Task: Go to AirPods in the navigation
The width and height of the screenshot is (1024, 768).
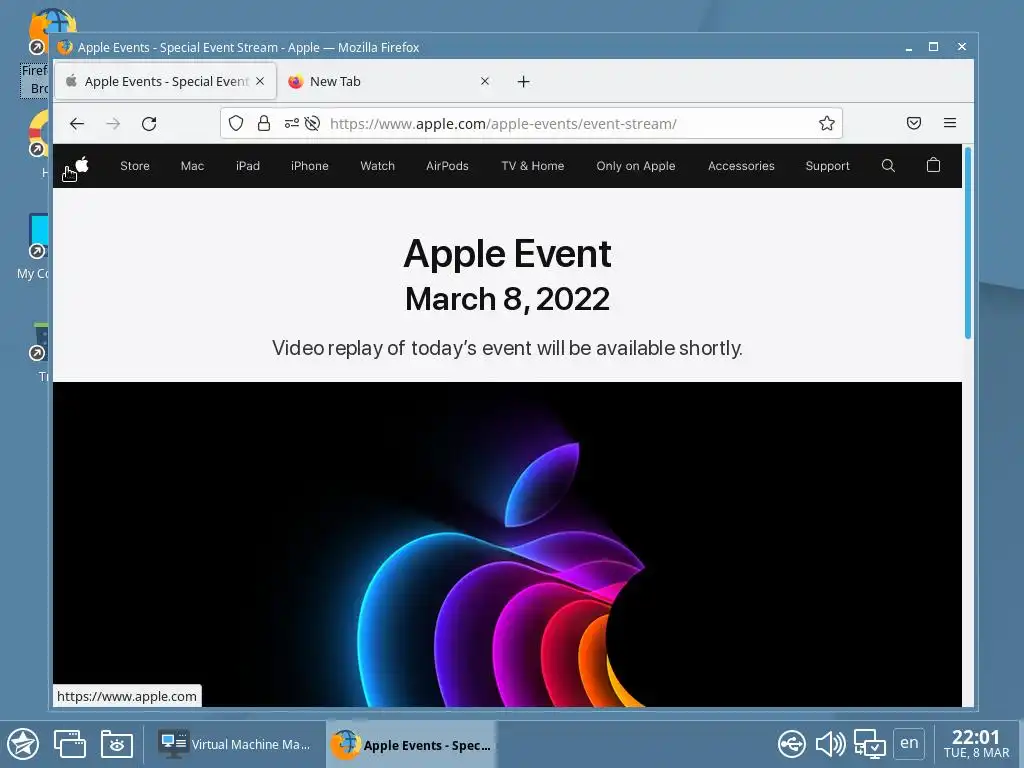Action: click(447, 166)
